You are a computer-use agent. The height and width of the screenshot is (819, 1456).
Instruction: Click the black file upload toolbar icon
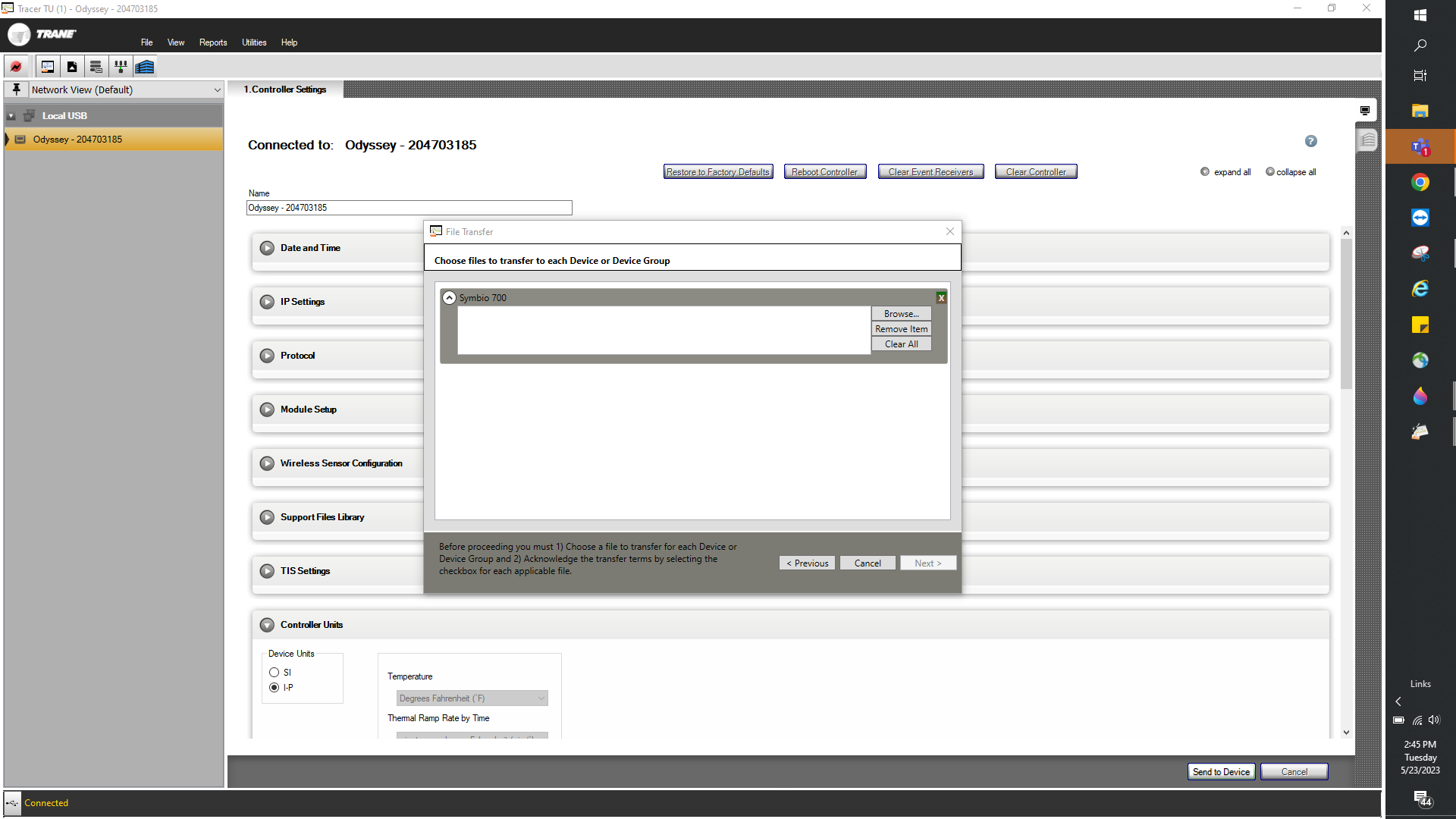[72, 67]
